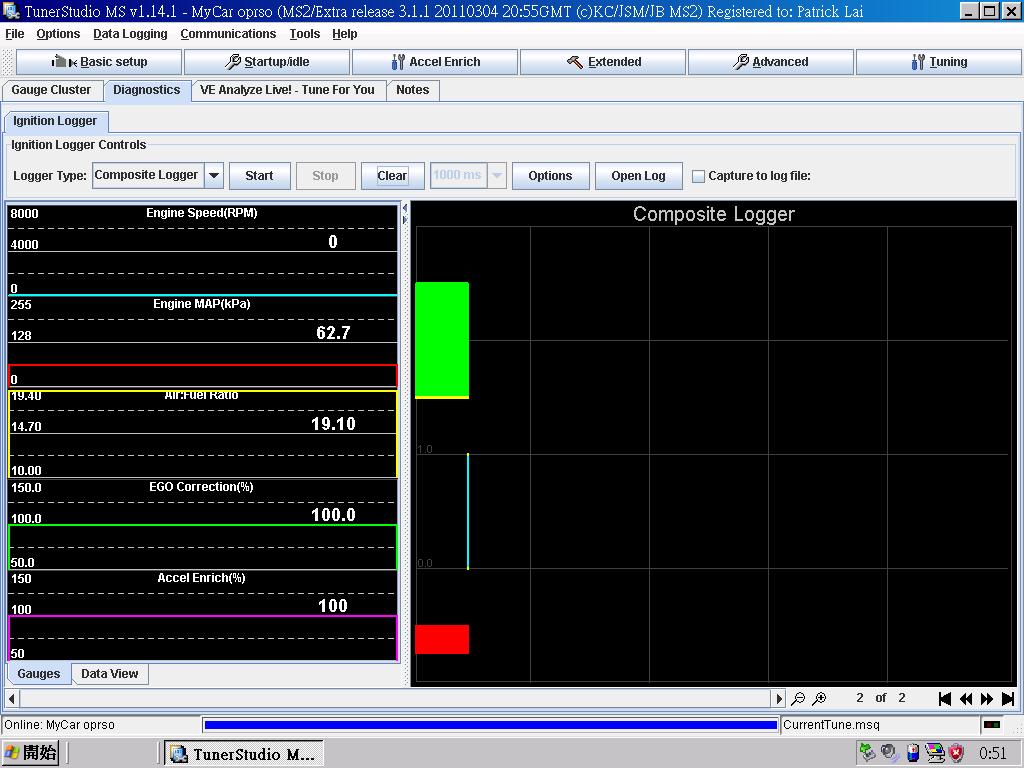The image size is (1024, 768).
Task: Collapse the gauges panel via divider arrow
Action: pos(405,208)
